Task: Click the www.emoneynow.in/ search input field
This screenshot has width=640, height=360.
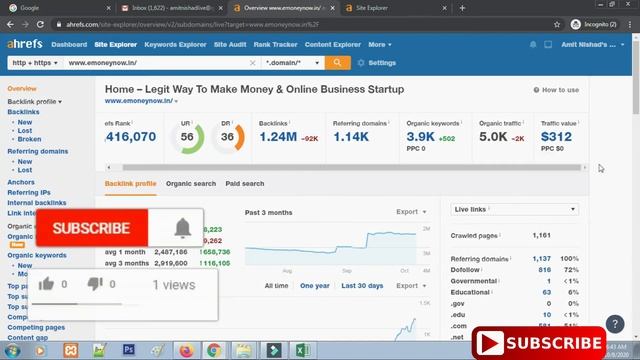Action: [157, 63]
